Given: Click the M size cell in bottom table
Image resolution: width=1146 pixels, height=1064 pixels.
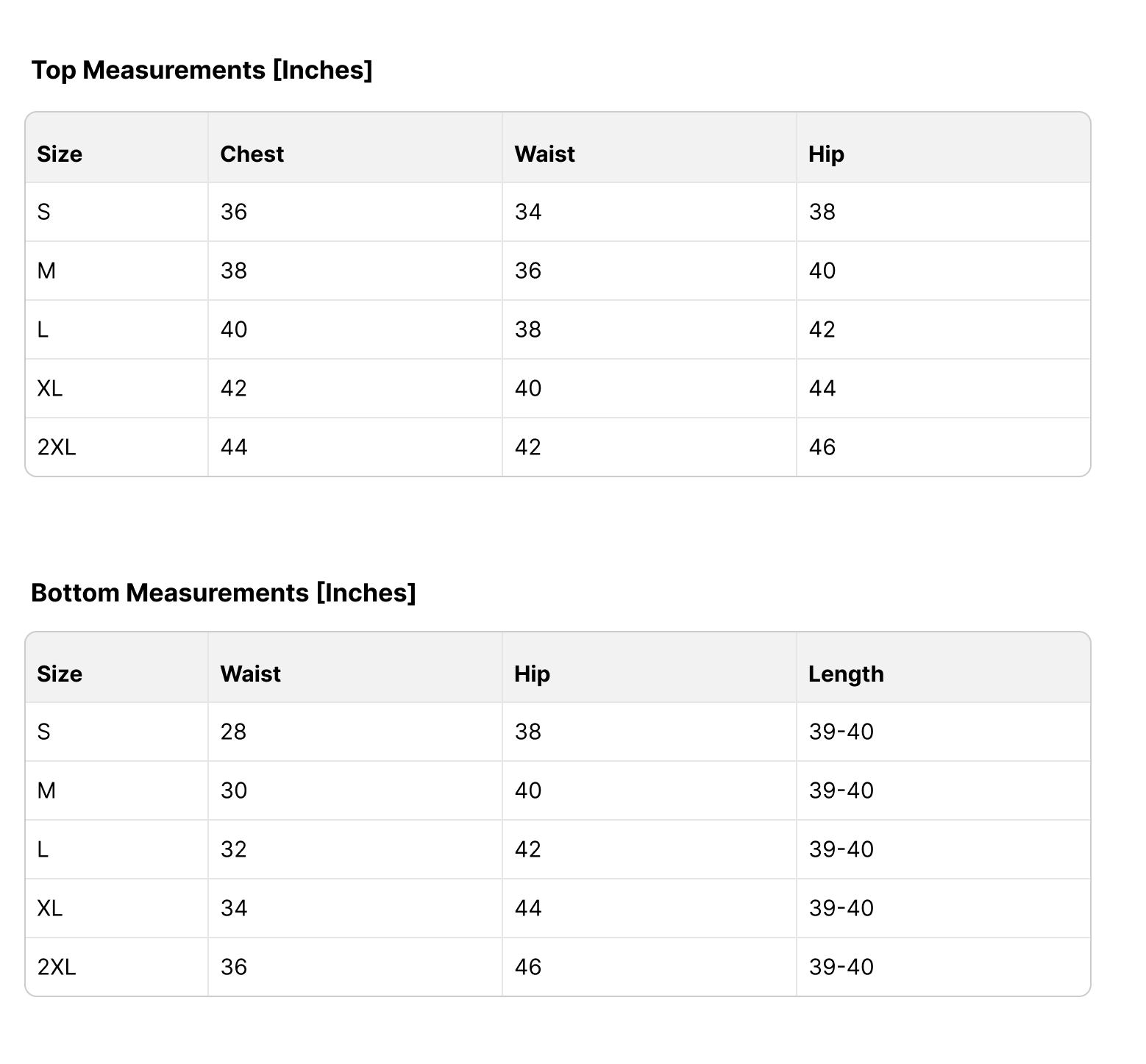Looking at the screenshot, I should pyautogui.click(x=46, y=791).
